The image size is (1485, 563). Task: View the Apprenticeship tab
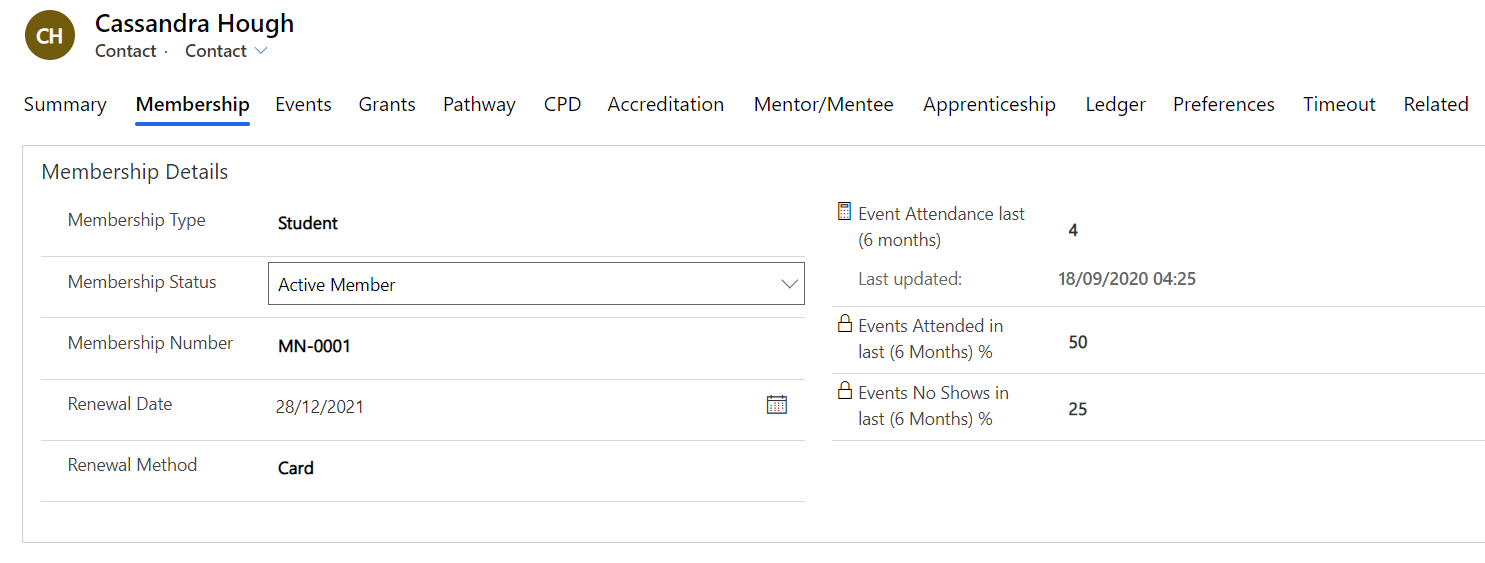[989, 104]
